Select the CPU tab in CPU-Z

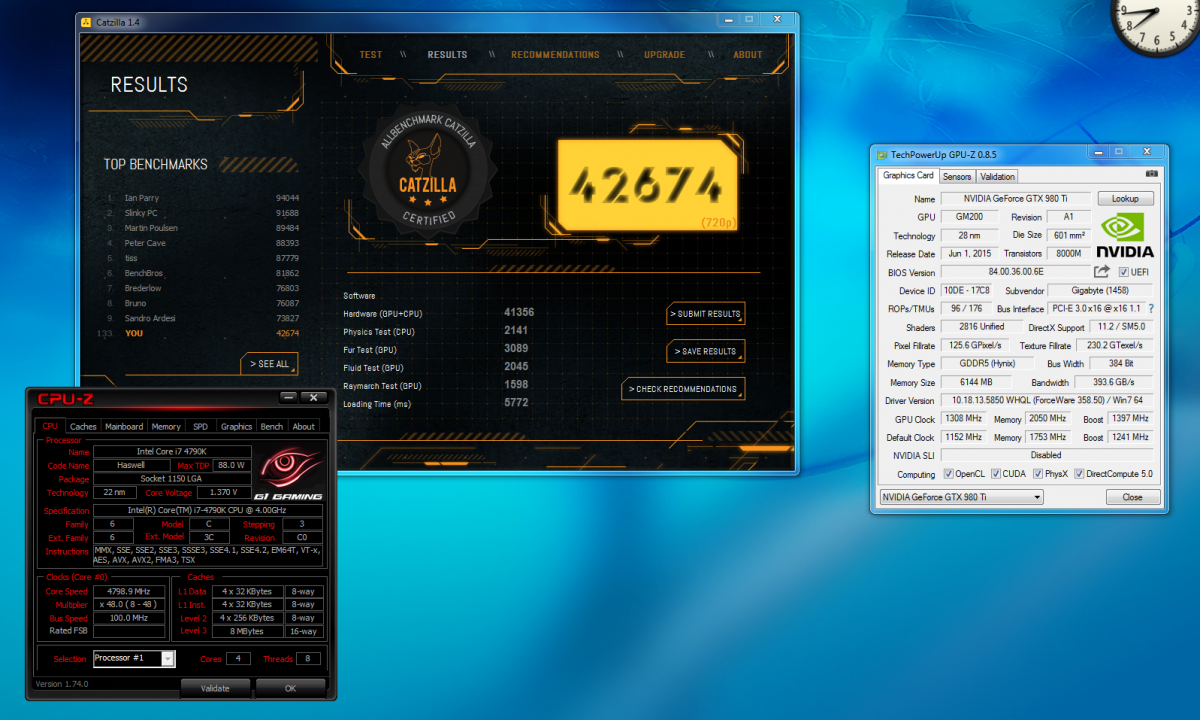click(x=50, y=426)
